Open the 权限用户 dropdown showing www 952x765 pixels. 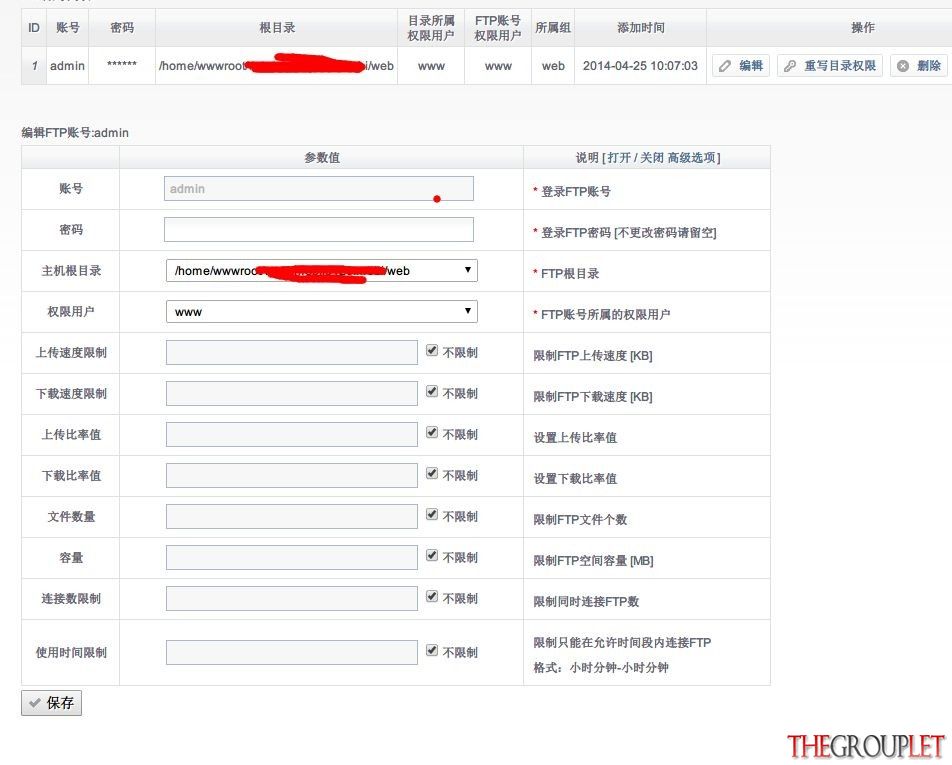(322, 311)
